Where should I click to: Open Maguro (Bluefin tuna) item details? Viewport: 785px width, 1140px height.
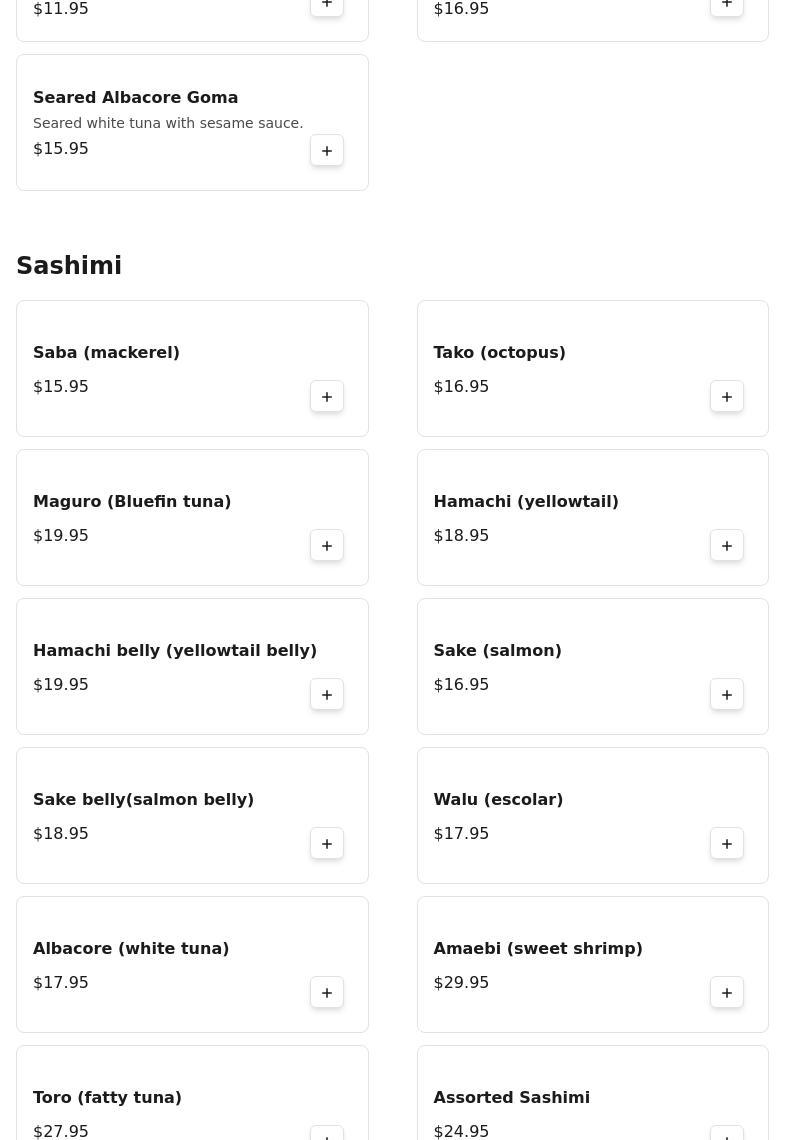tap(132, 501)
